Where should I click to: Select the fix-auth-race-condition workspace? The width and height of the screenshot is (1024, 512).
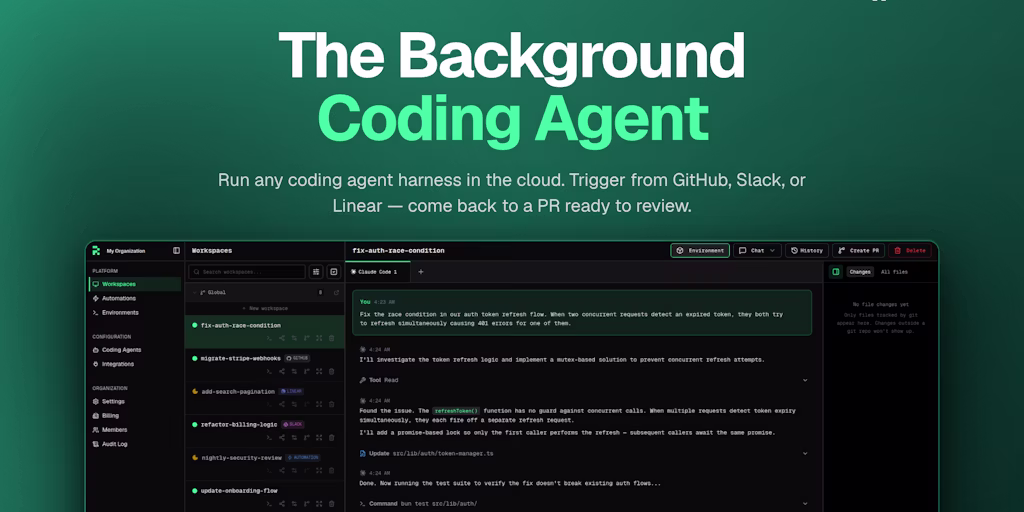coord(264,332)
